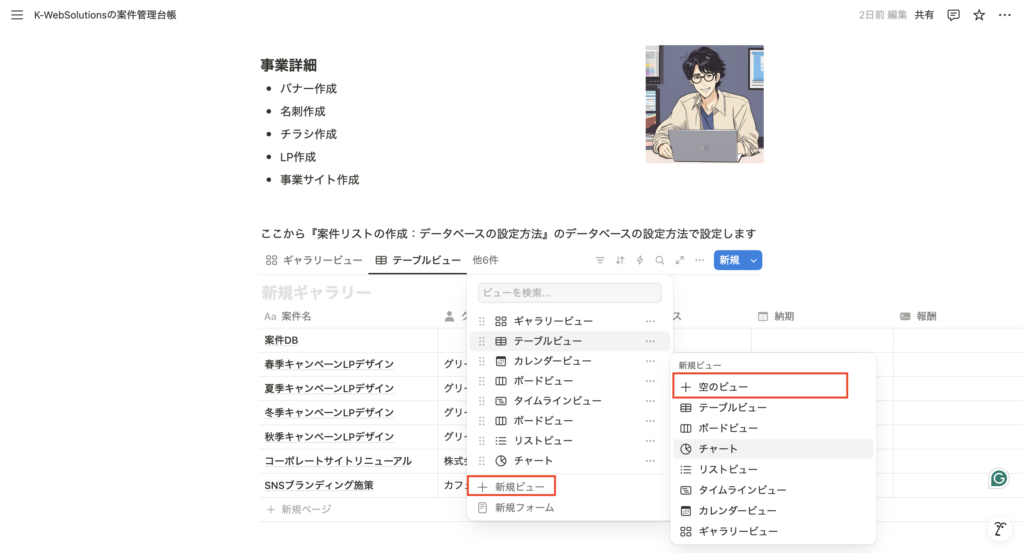
Task: Click the 共有 share button
Action: click(x=925, y=15)
